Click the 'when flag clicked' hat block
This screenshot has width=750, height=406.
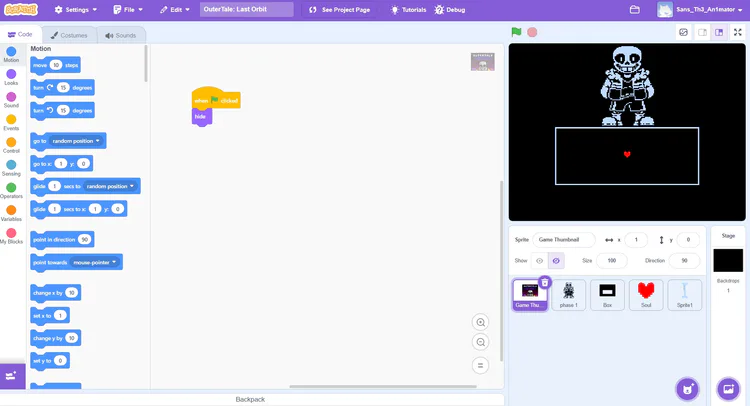(x=216, y=98)
